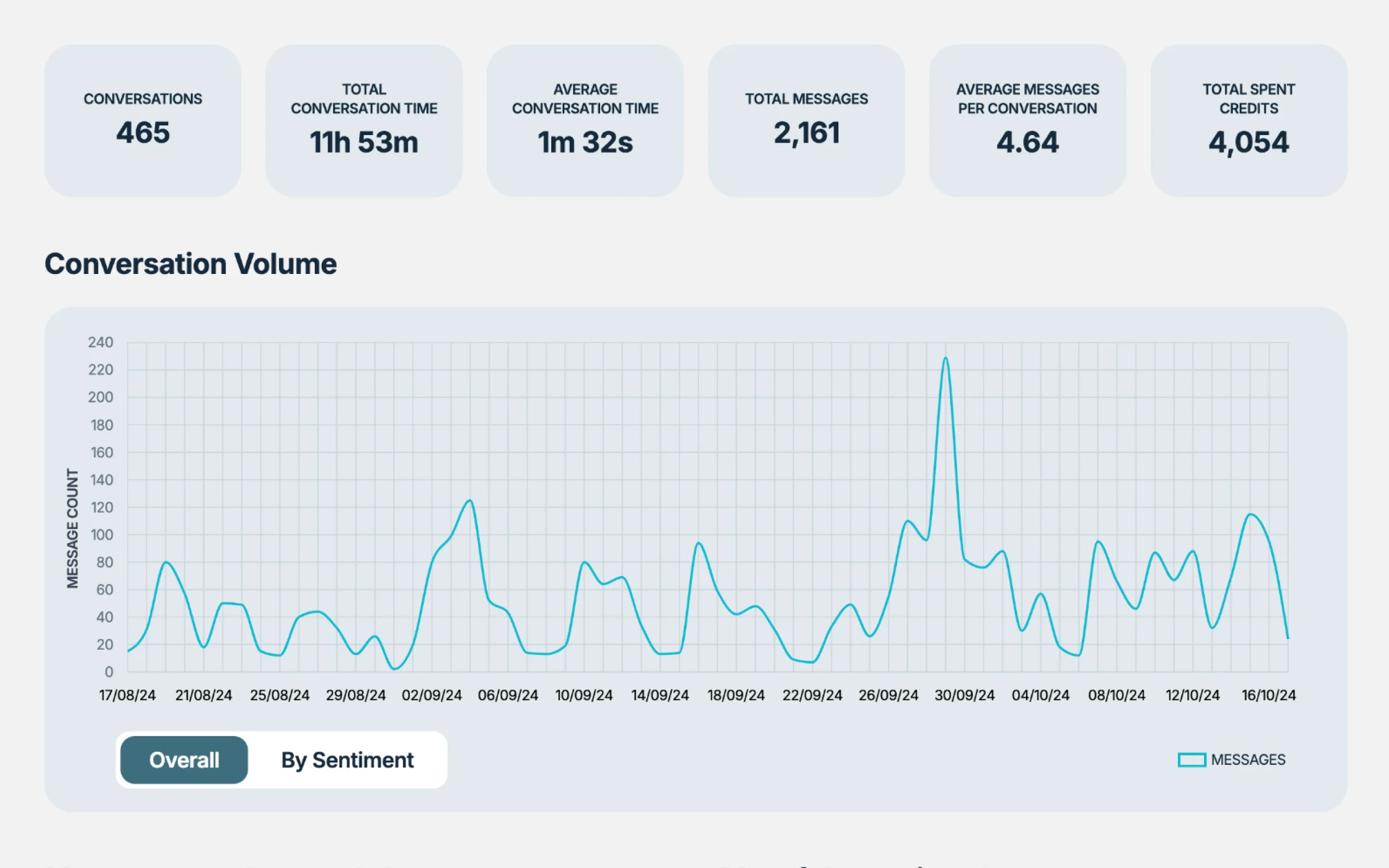Click the Total Spent Credits card
Screen dimensions: 1389x868
point(1249,119)
